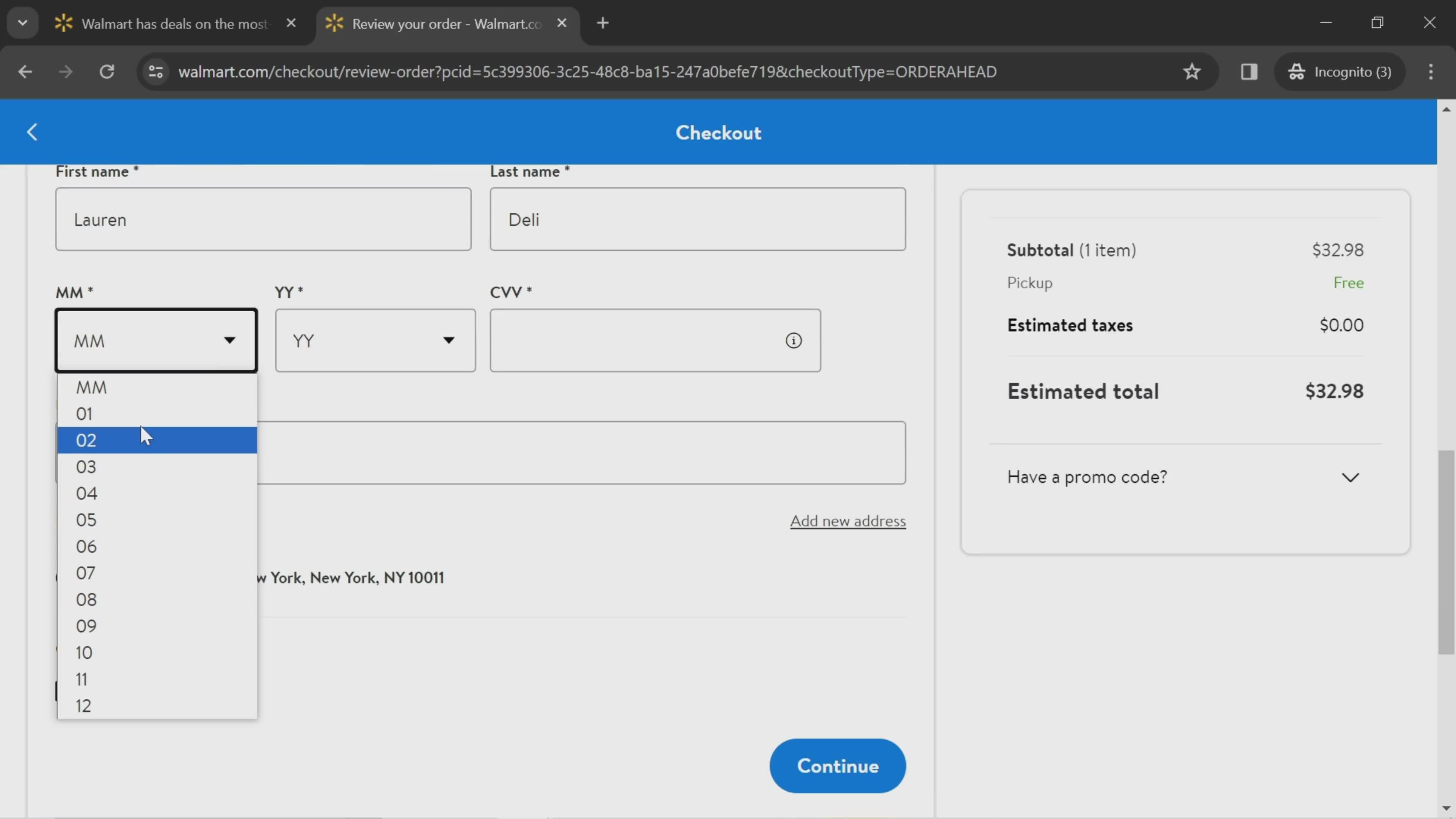Reload the current page

tap(107, 72)
